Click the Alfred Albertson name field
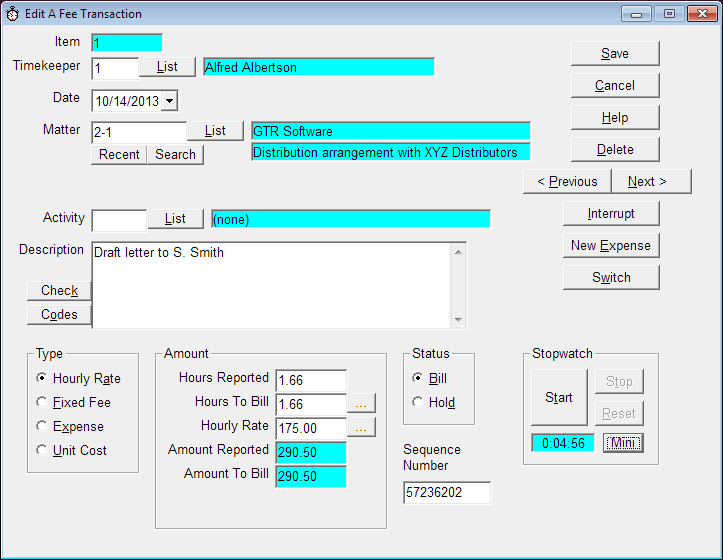Image resolution: width=723 pixels, height=560 pixels. click(x=319, y=67)
